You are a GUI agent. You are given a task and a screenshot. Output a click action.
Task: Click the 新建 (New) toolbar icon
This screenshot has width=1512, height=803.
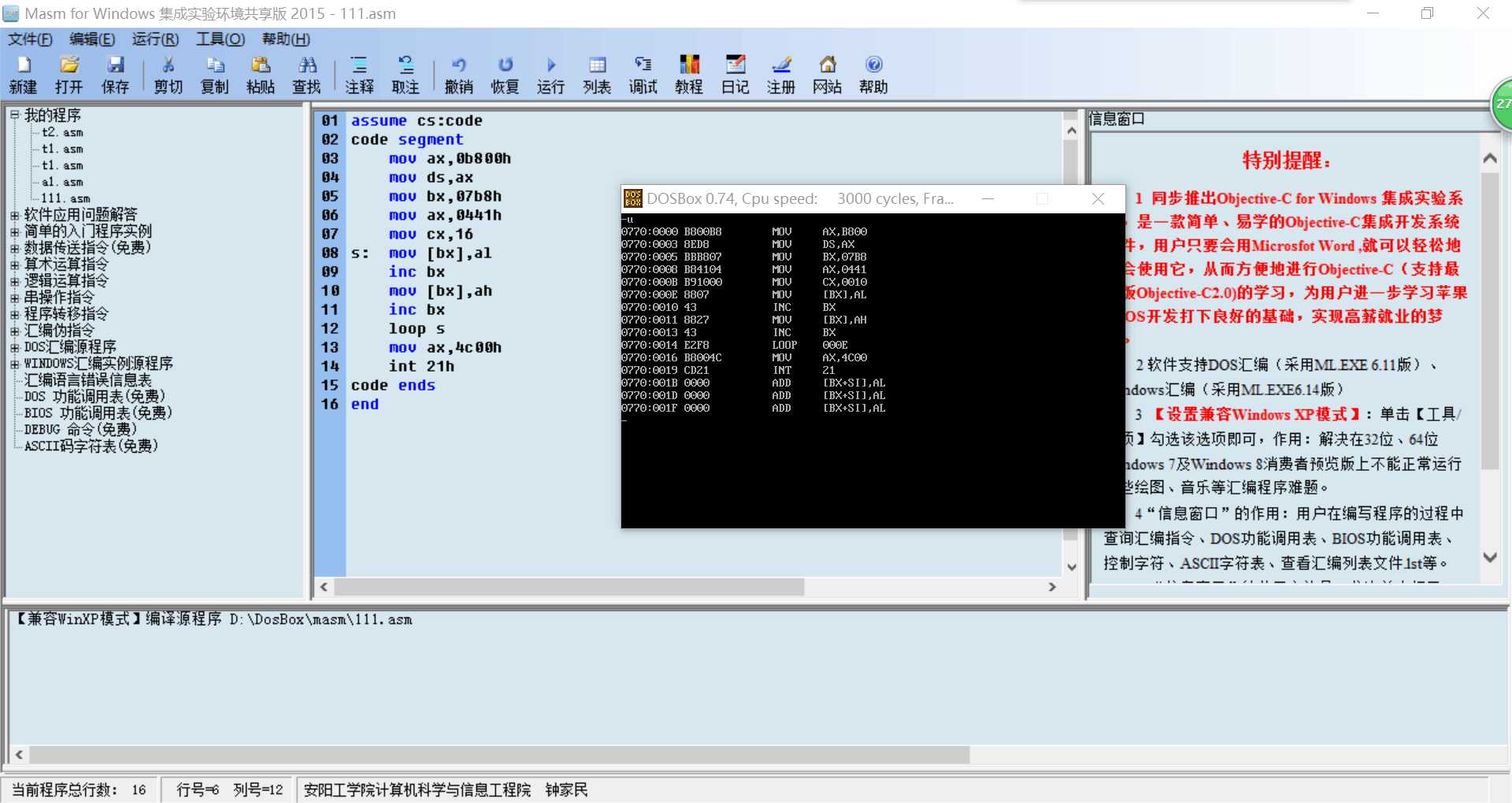[23, 65]
